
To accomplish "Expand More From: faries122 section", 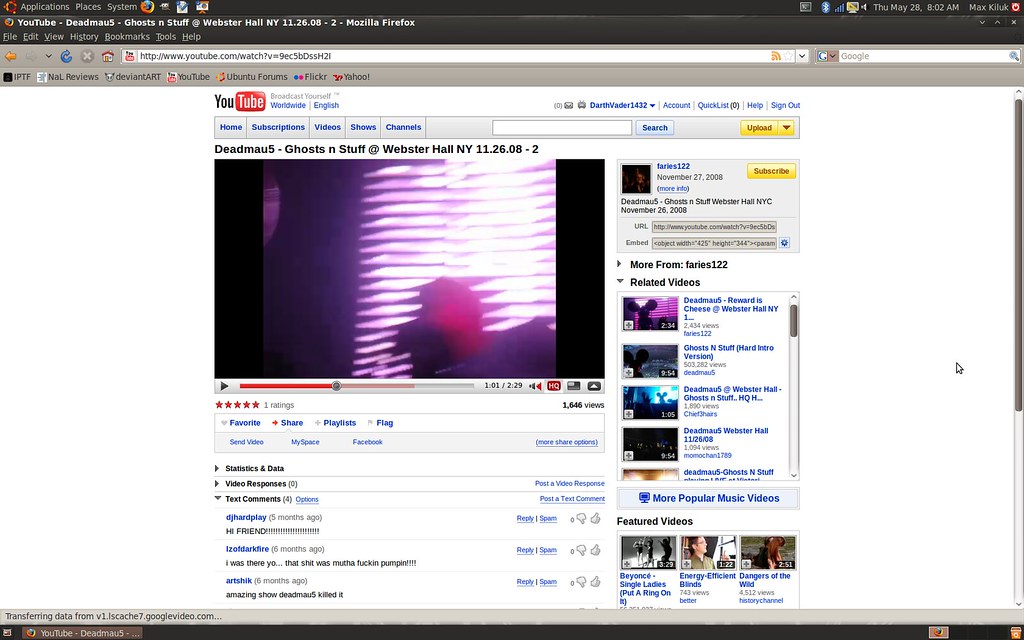I will pyautogui.click(x=619, y=264).
